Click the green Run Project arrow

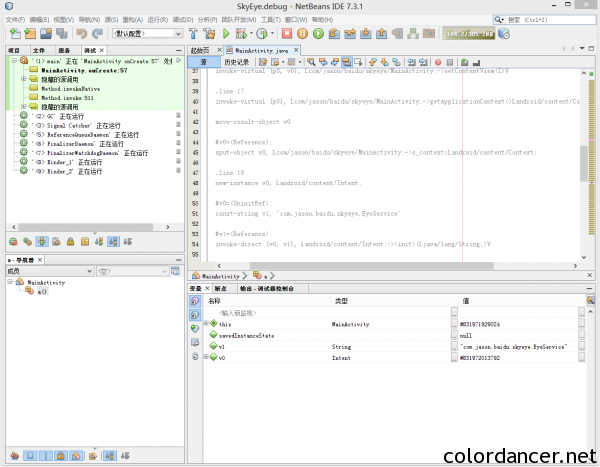click(226, 34)
